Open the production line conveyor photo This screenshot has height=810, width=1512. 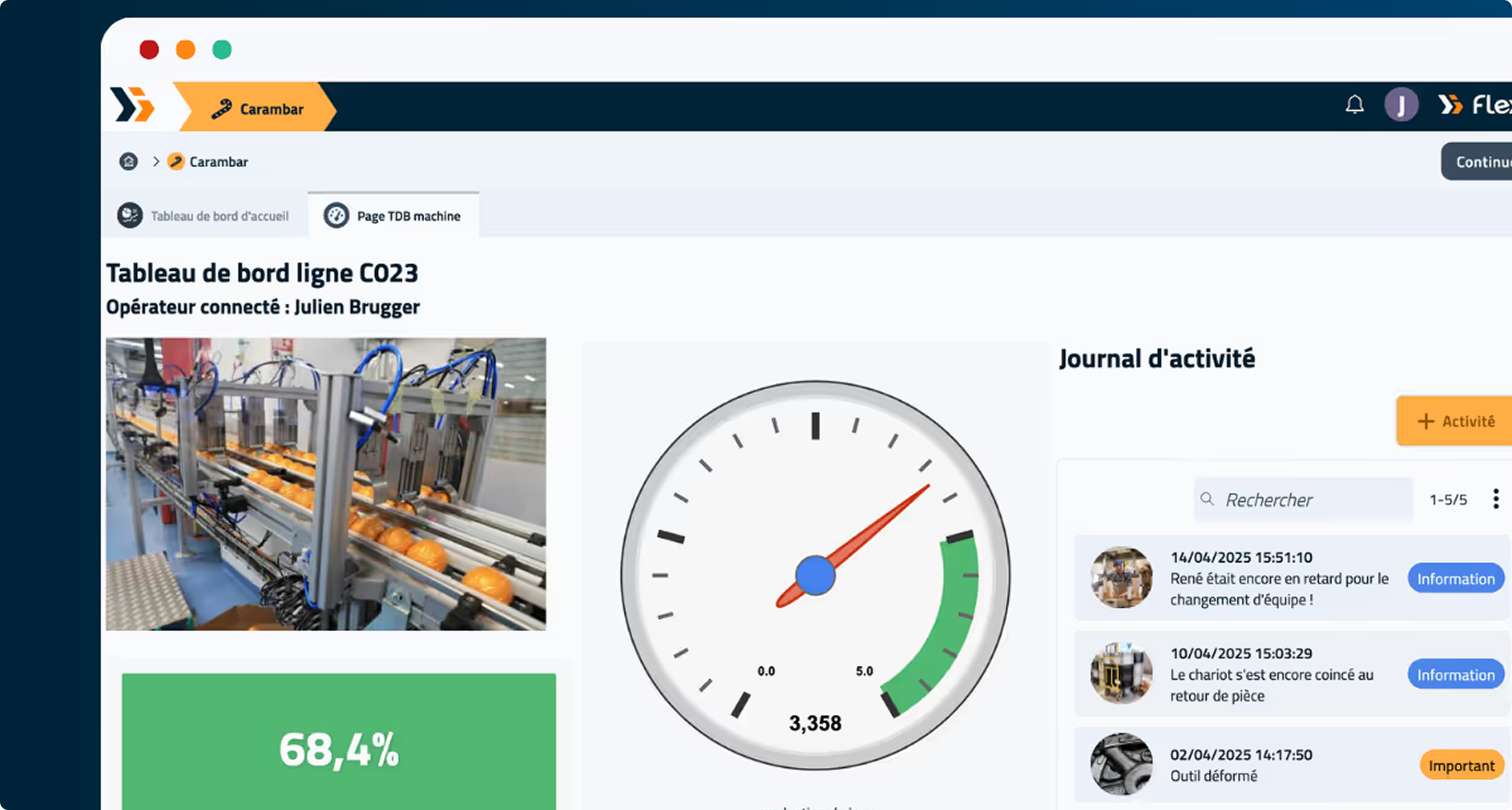pos(326,484)
